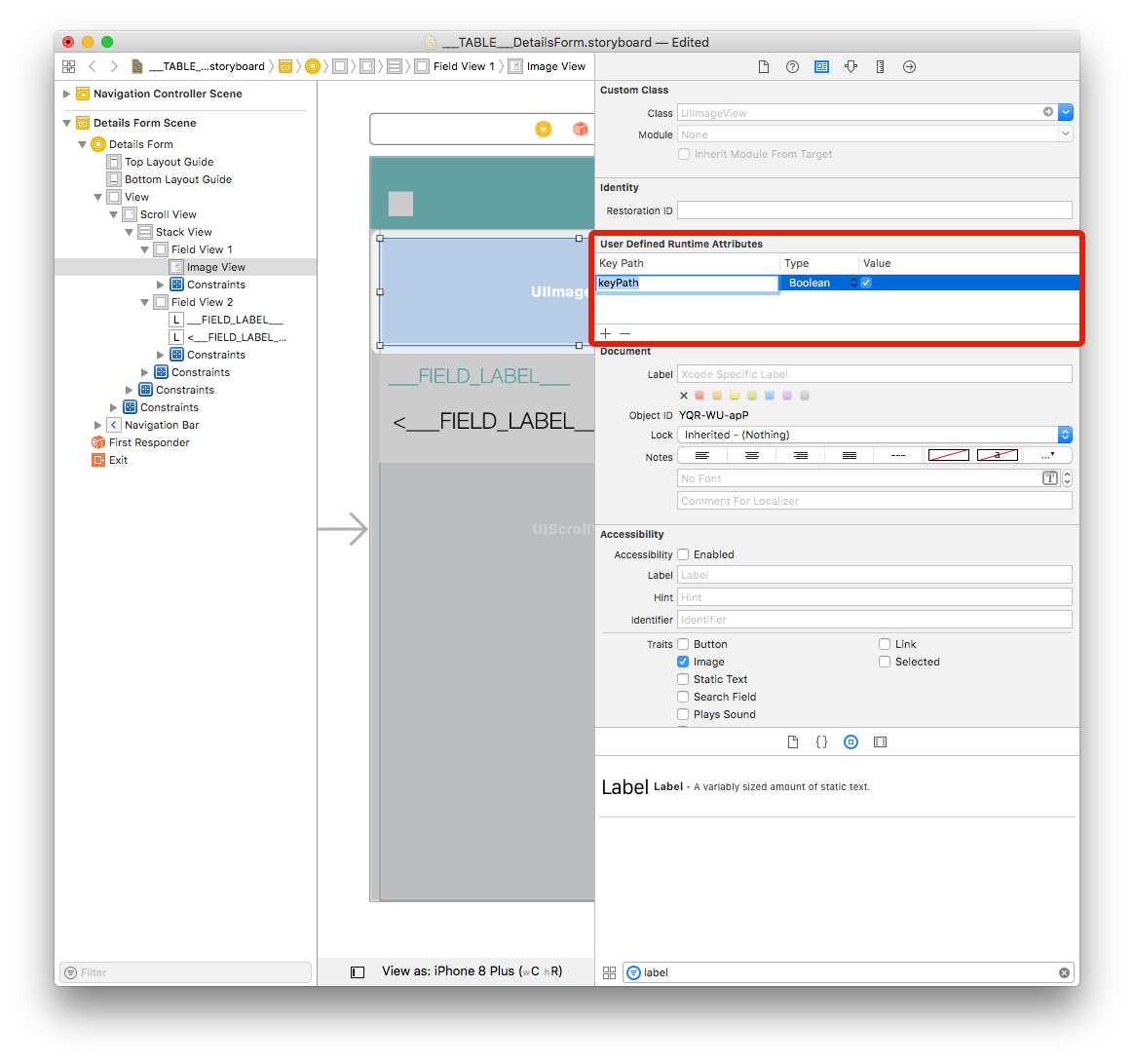
Task: Align notes text right
Action: click(801, 456)
